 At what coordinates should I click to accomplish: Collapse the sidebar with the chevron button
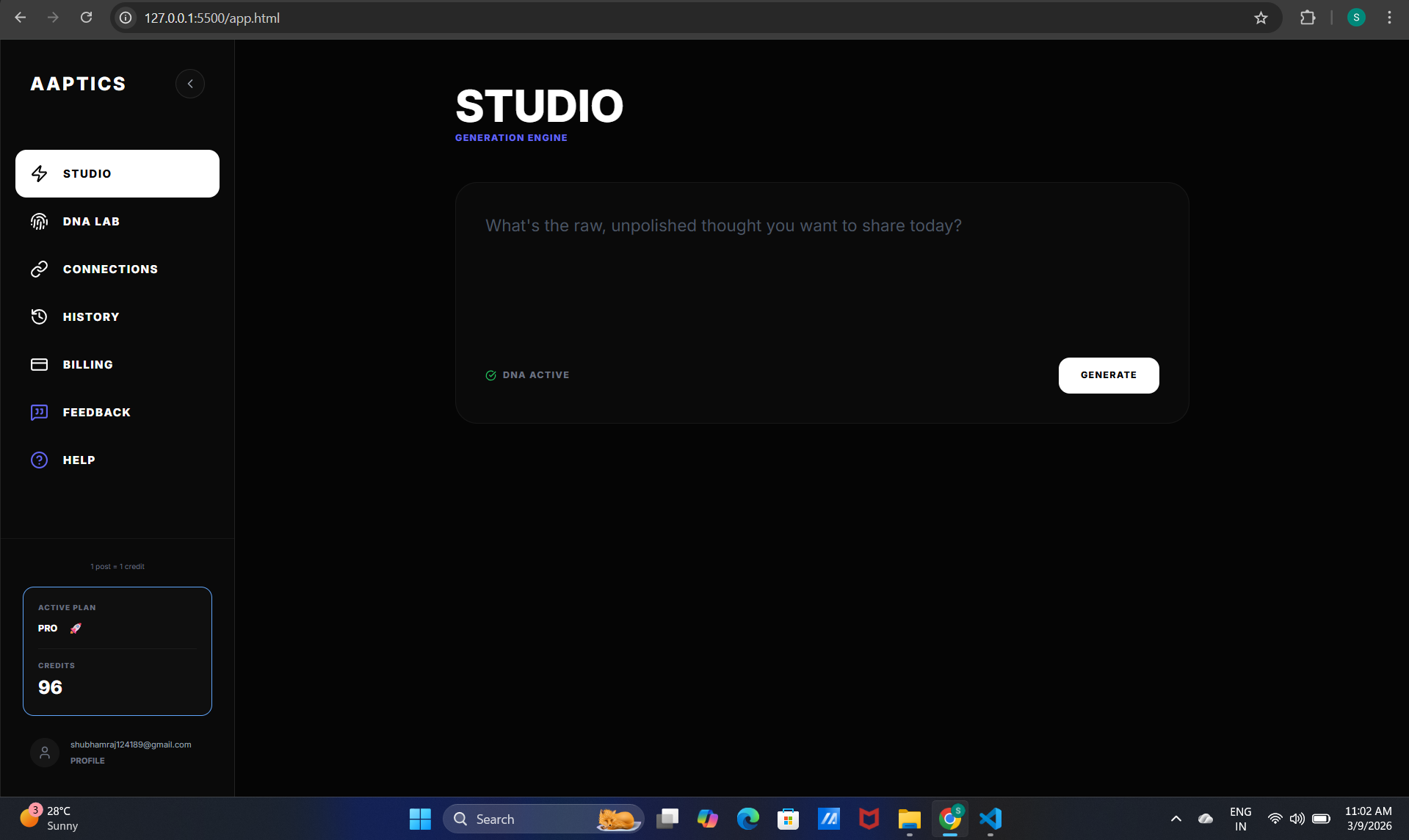[190, 84]
